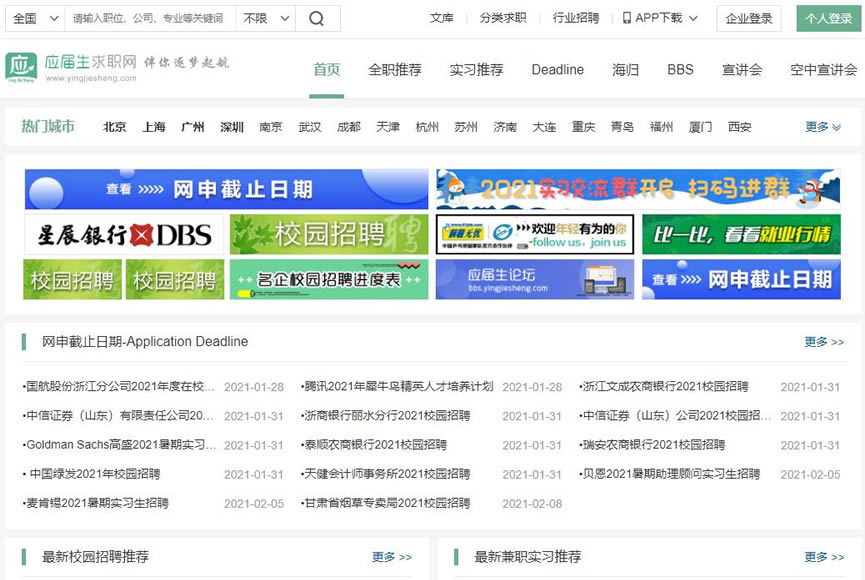This screenshot has height=580, width=865.
Task: Select the city 青岛
Action: click(x=622, y=127)
